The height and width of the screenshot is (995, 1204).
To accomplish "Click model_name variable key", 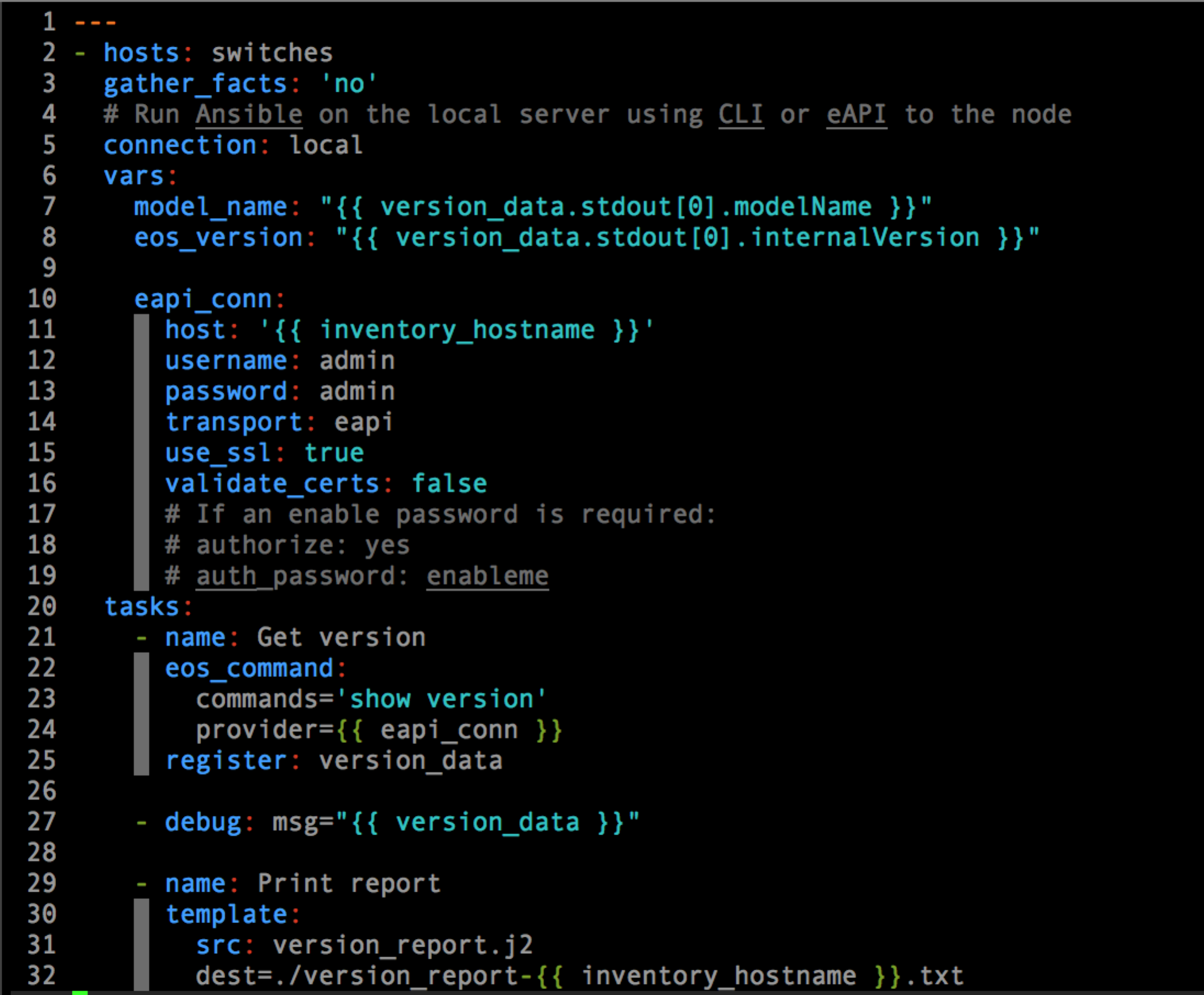I will coord(210,206).
